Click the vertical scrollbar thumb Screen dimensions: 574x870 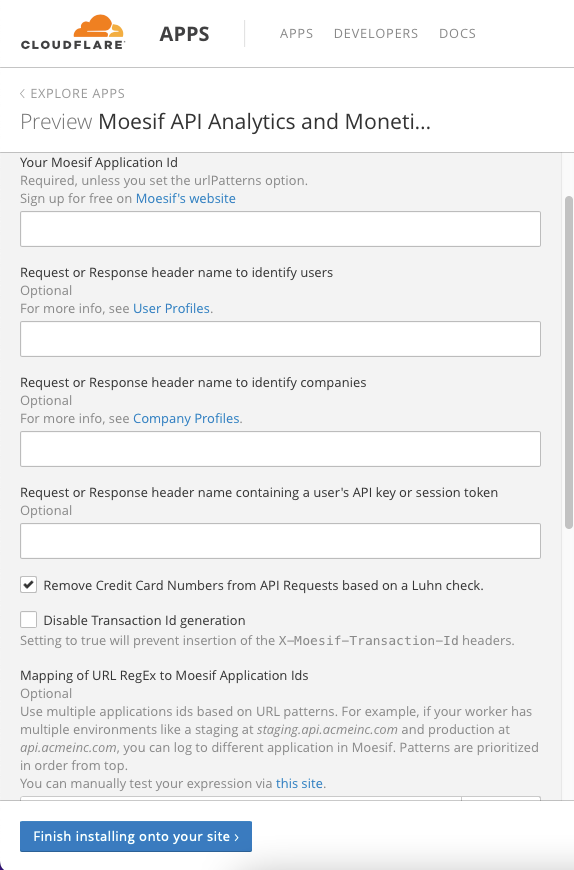pyautogui.click(x=568, y=362)
